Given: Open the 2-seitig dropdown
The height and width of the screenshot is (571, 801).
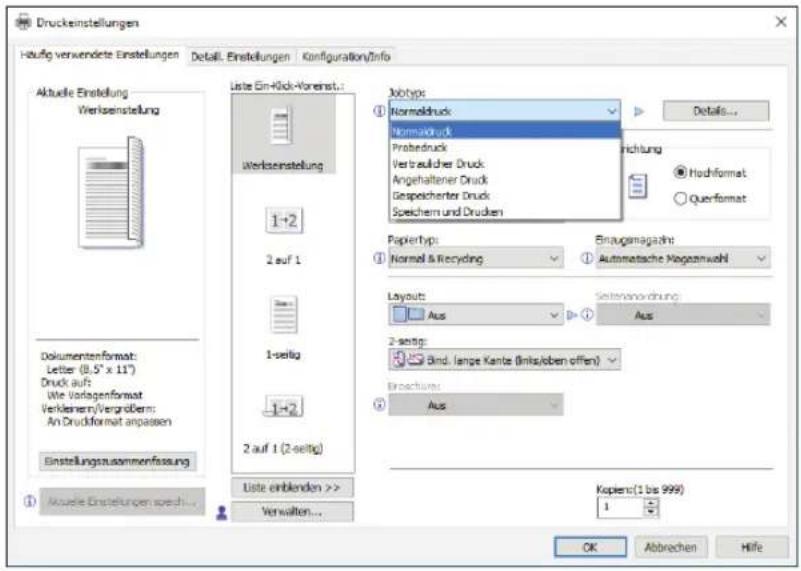Looking at the screenshot, I should tap(505, 360).
